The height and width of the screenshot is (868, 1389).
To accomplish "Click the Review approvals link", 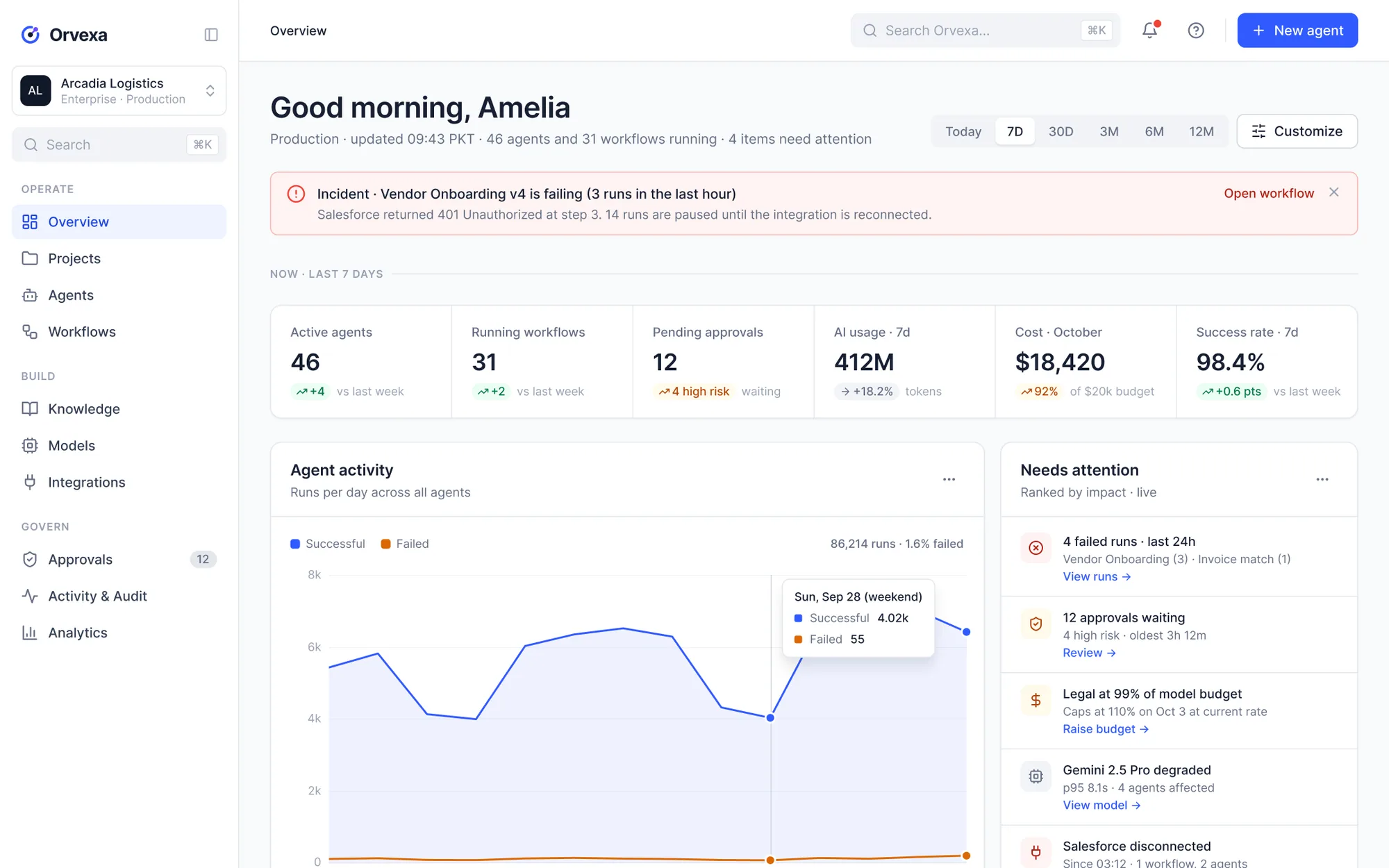I will (1089, 653).
